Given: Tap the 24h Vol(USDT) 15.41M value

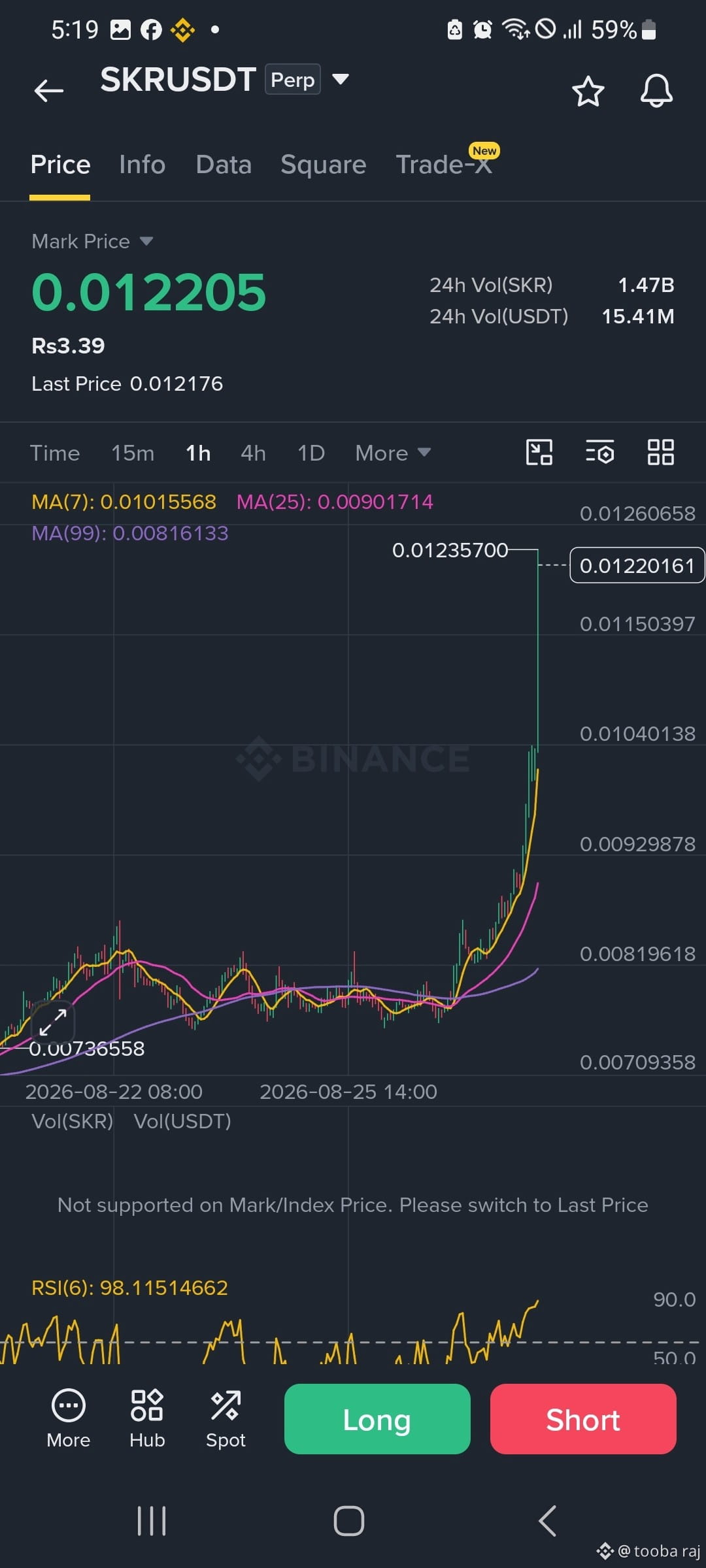Looking at the screenshot, I should coord(637,316).
